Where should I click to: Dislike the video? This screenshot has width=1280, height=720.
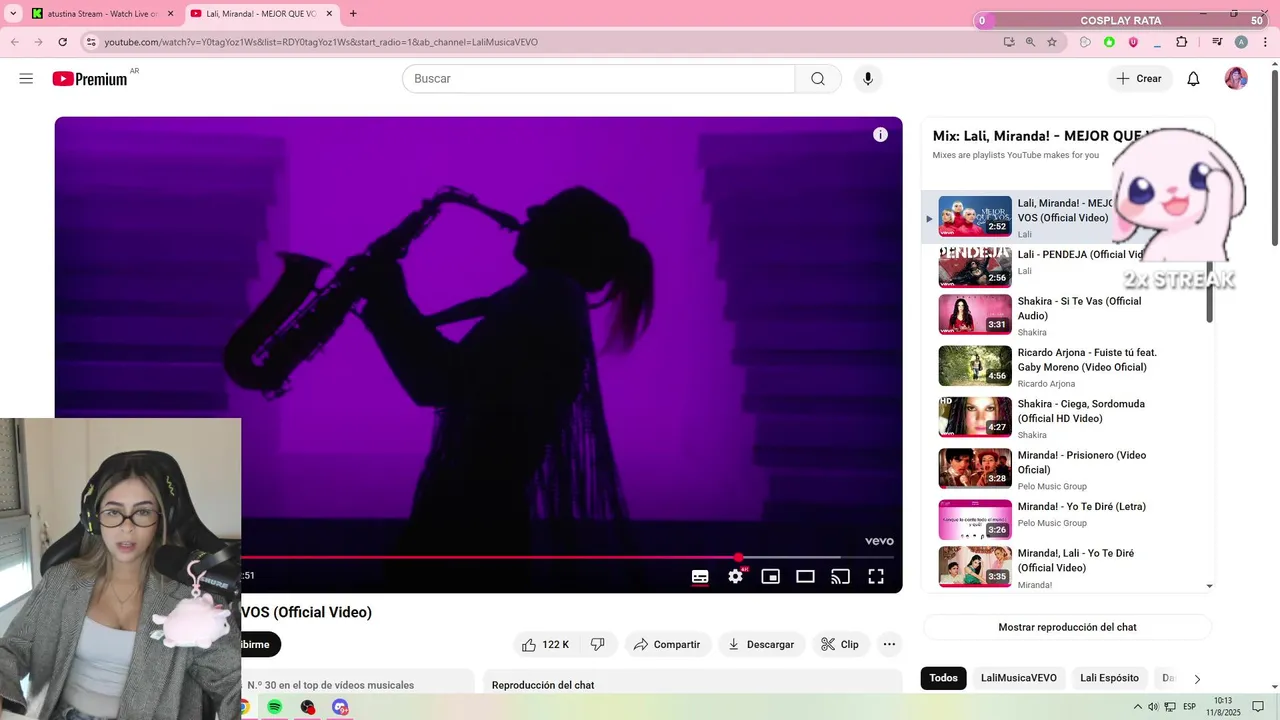tap(598, 645)
